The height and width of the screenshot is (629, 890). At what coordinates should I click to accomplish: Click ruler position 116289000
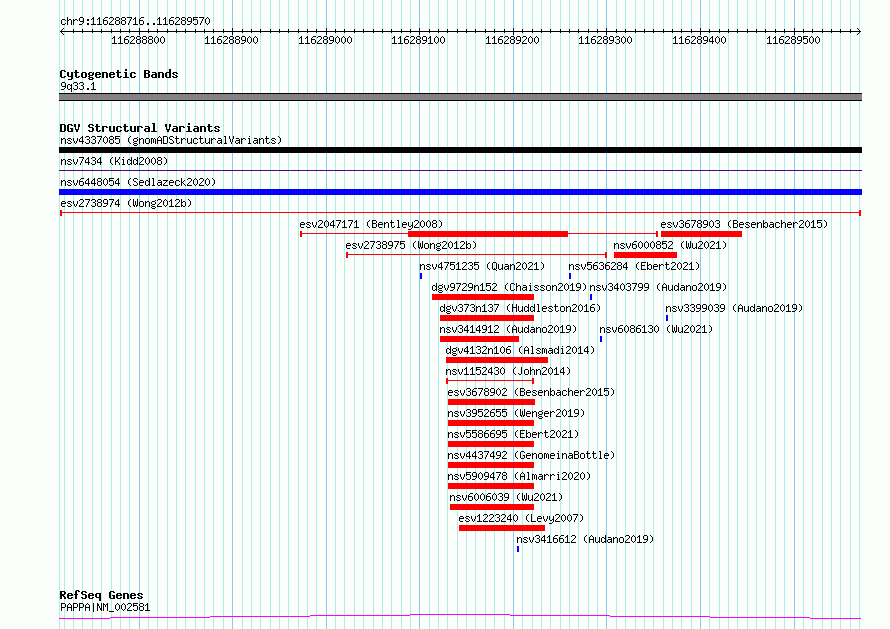[x=325, y=40]
